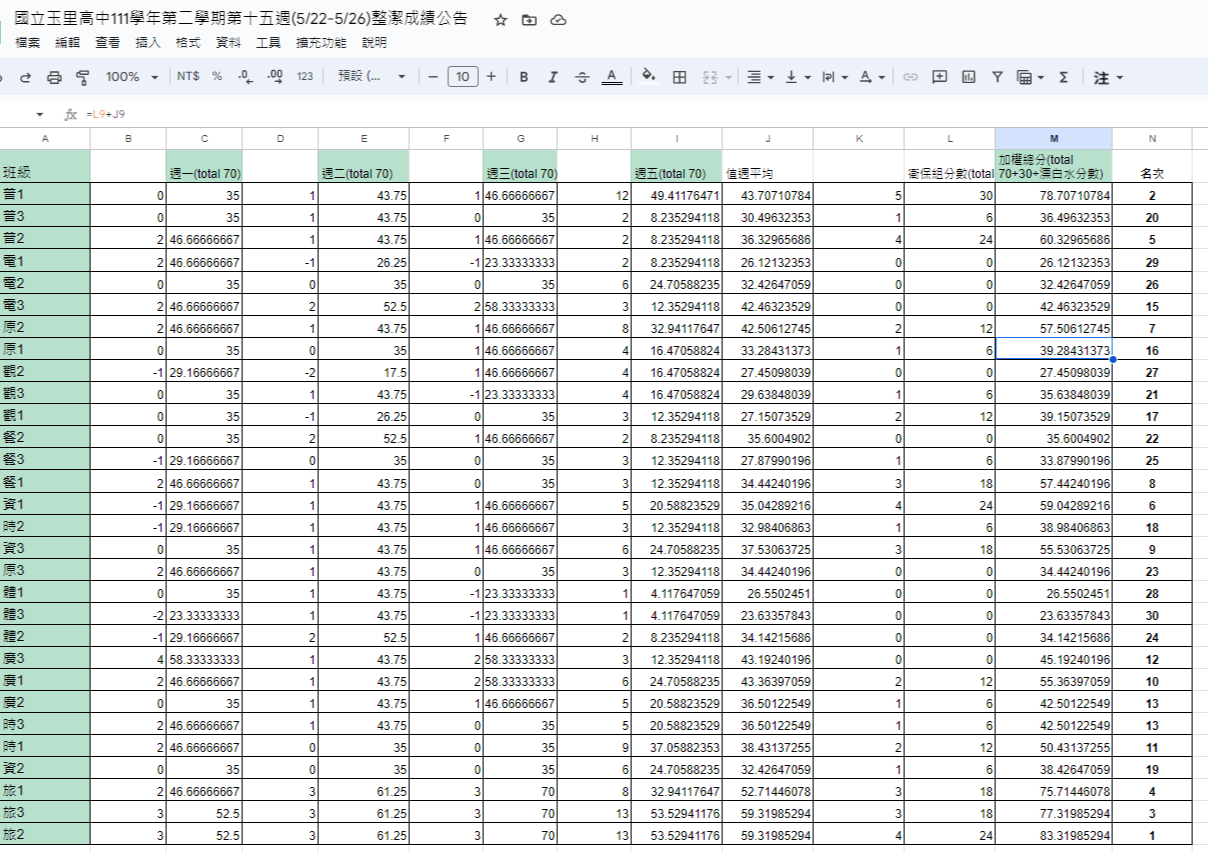Increase font size with plus button

point(491,77)
